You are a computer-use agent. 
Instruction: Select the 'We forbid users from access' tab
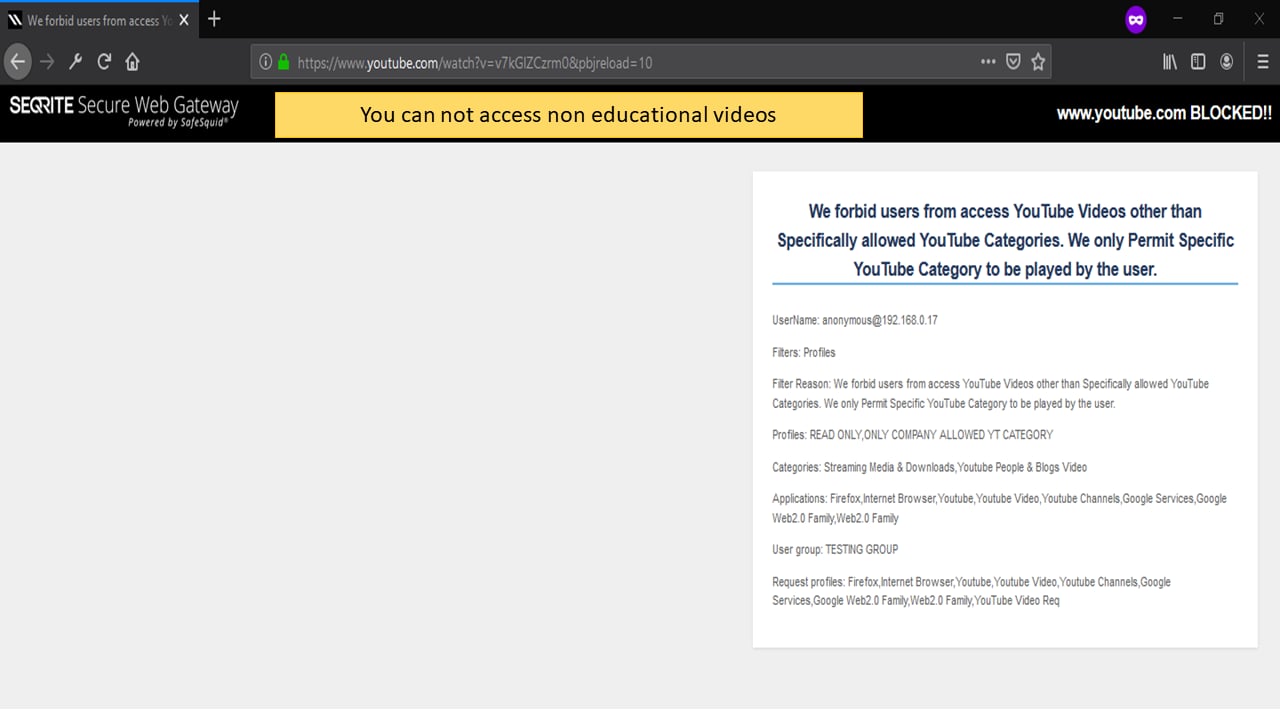(x=100, y=20)
